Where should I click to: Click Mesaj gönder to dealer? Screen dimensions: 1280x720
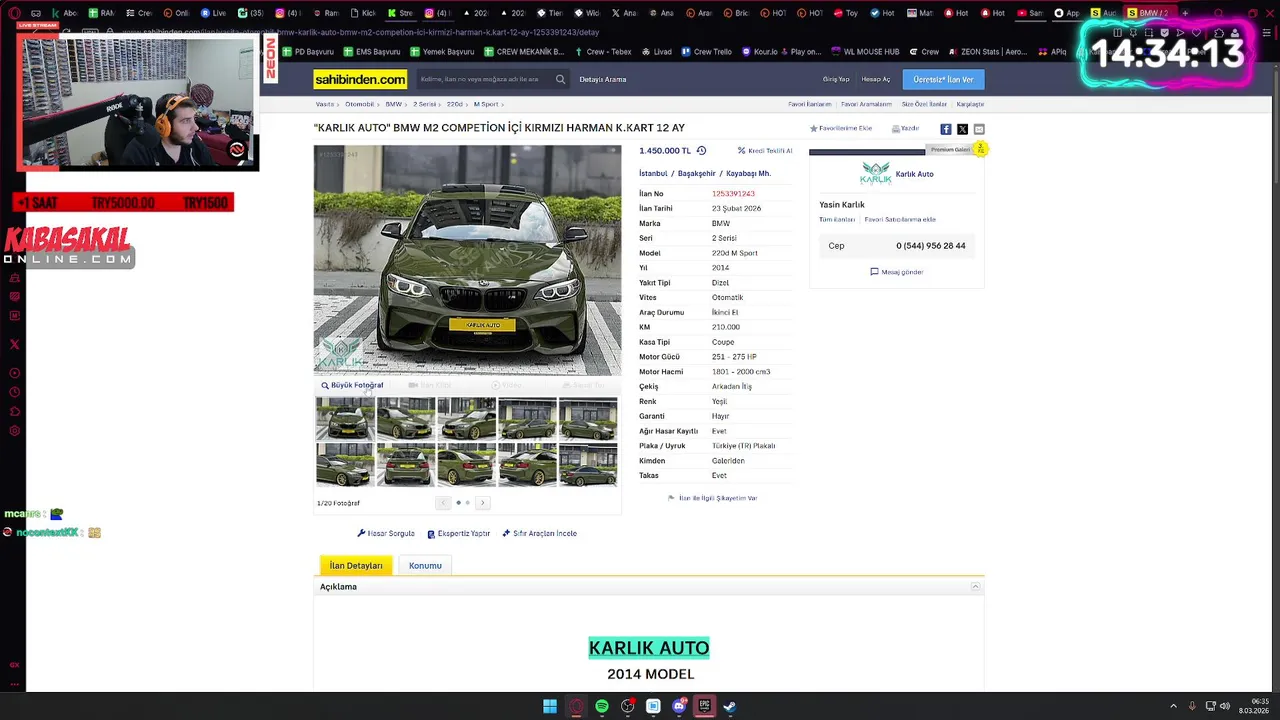coord(897,272)
